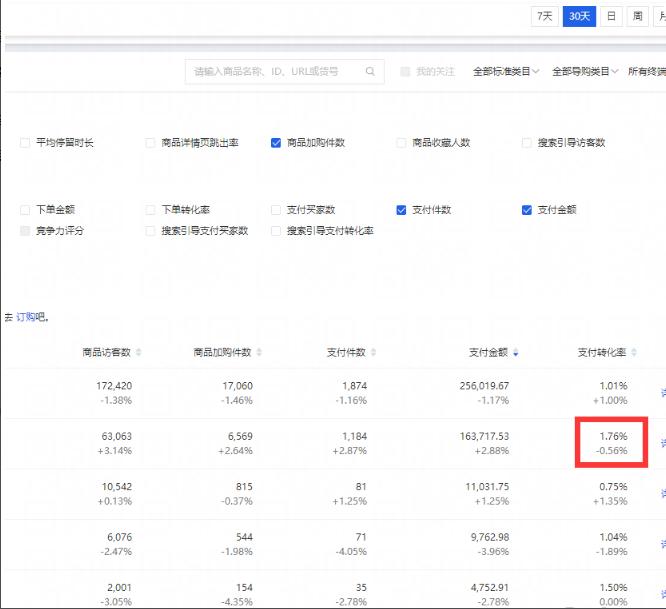Select the 周 time period tab

tap(638, 16)
